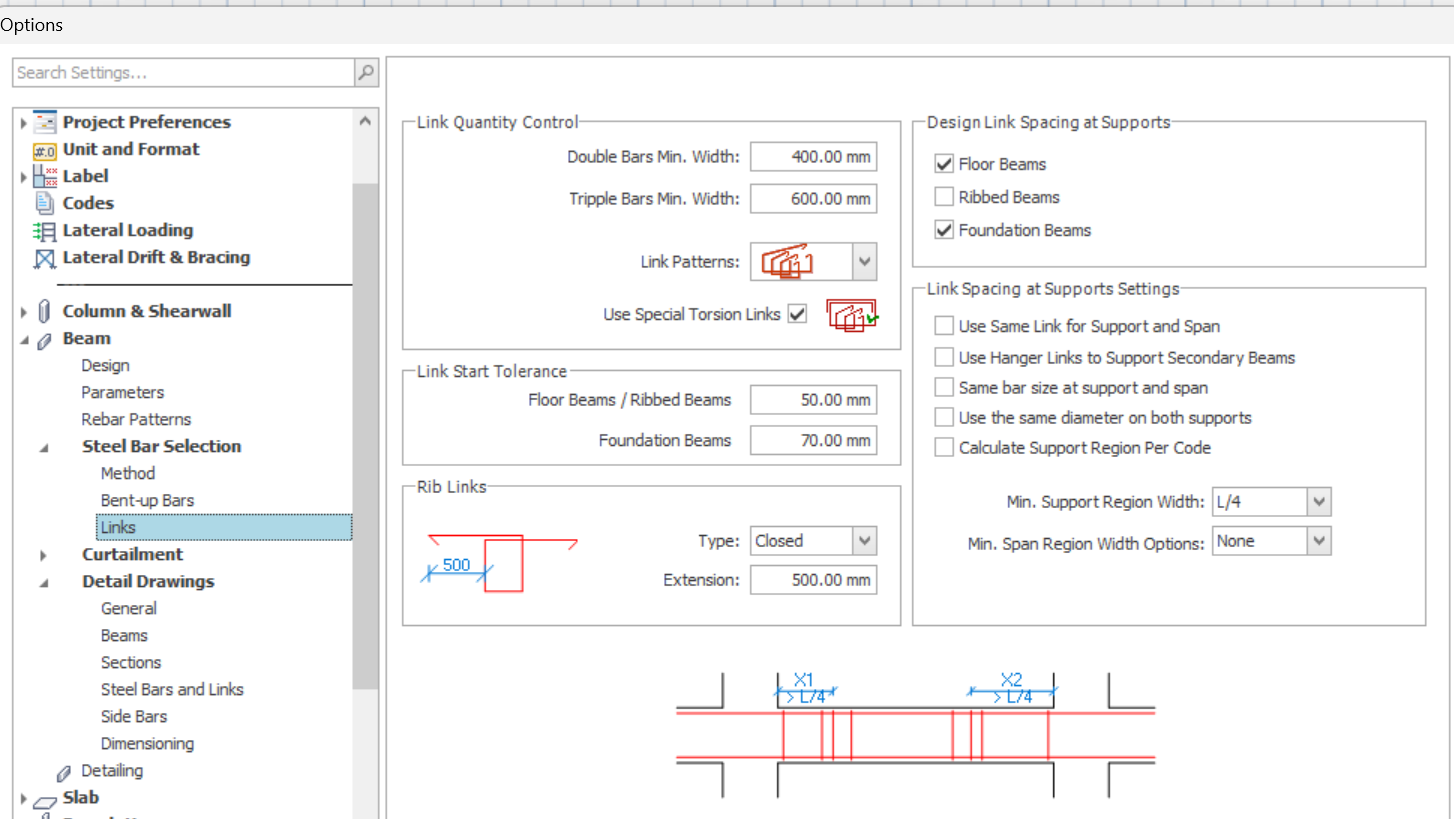The image size is (1454, 819).
Task: Click the Column & Shearwall icon
Action: [x=45, y=312]
